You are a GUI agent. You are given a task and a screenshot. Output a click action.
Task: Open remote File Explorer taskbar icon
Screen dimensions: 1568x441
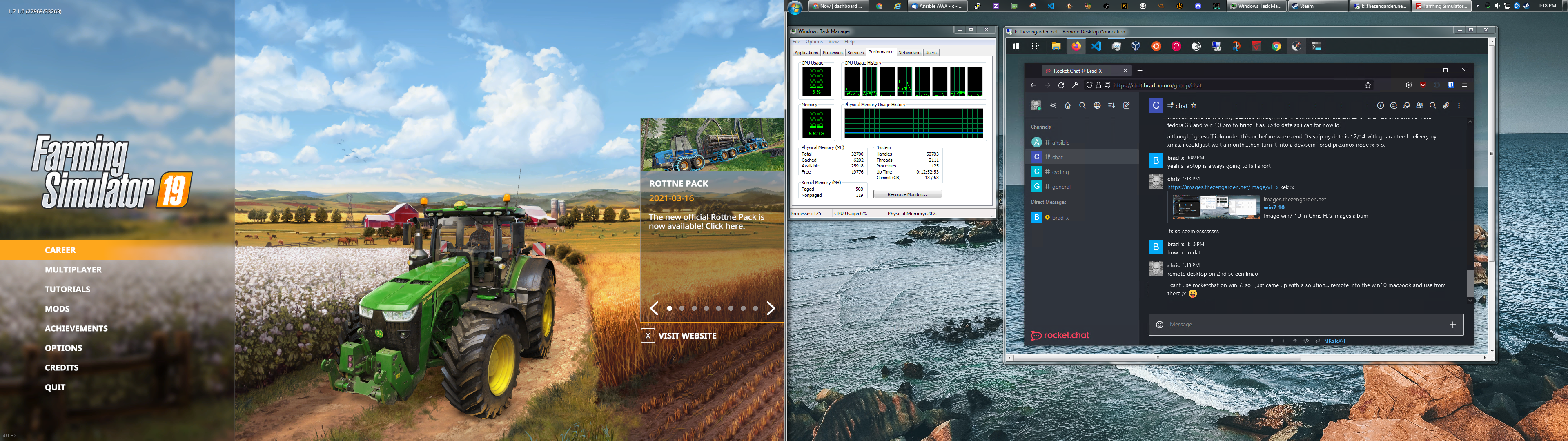pyautogui.click(x=1056, y=46)
